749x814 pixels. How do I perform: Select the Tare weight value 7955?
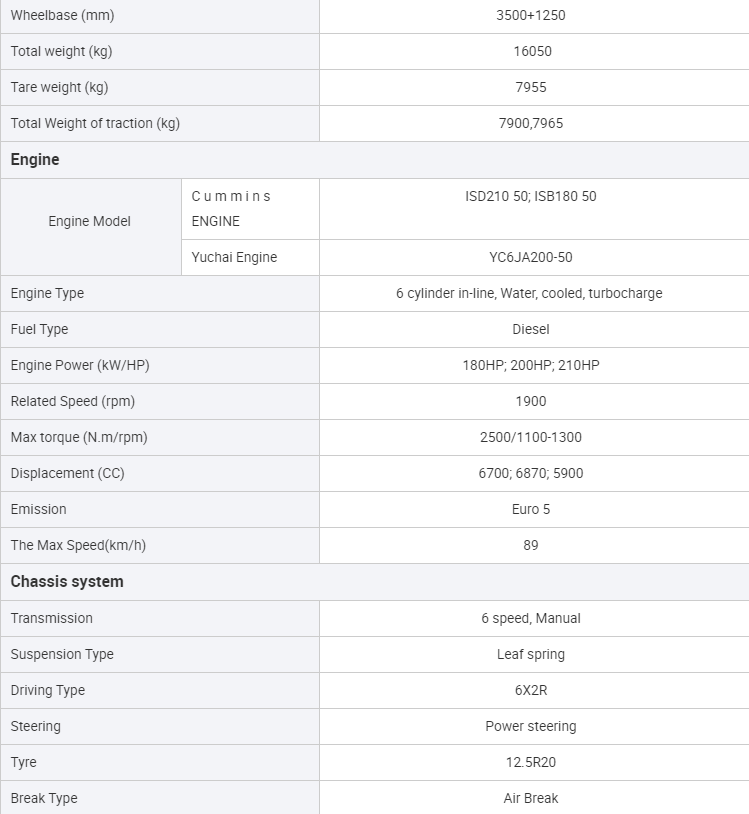point(531,88)
